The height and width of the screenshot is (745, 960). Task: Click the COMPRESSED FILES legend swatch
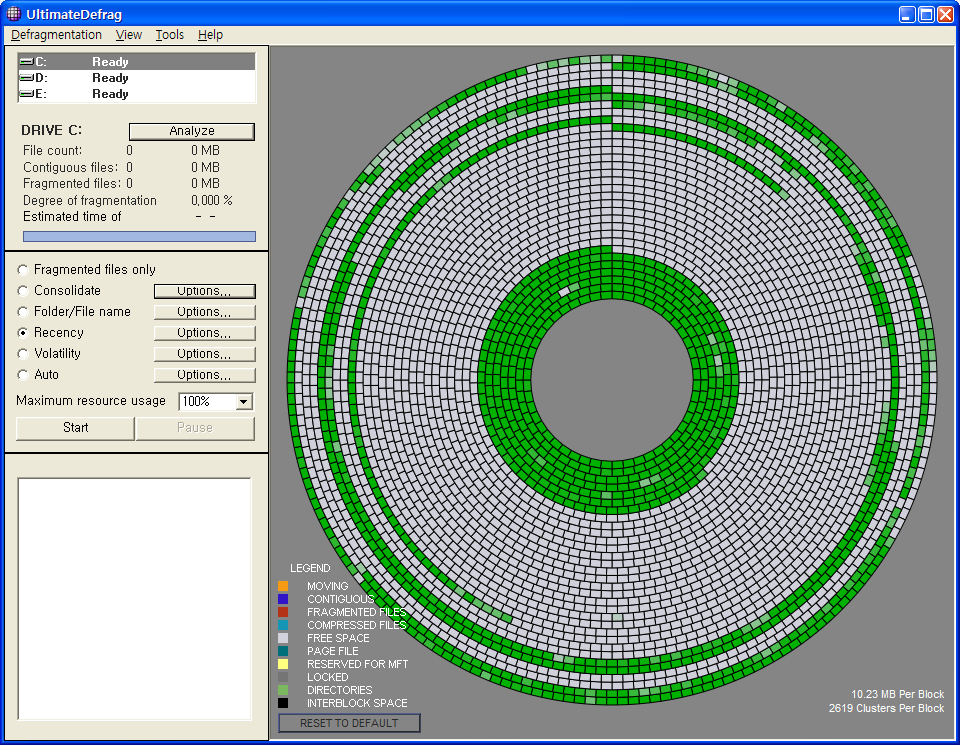point(283,625)
